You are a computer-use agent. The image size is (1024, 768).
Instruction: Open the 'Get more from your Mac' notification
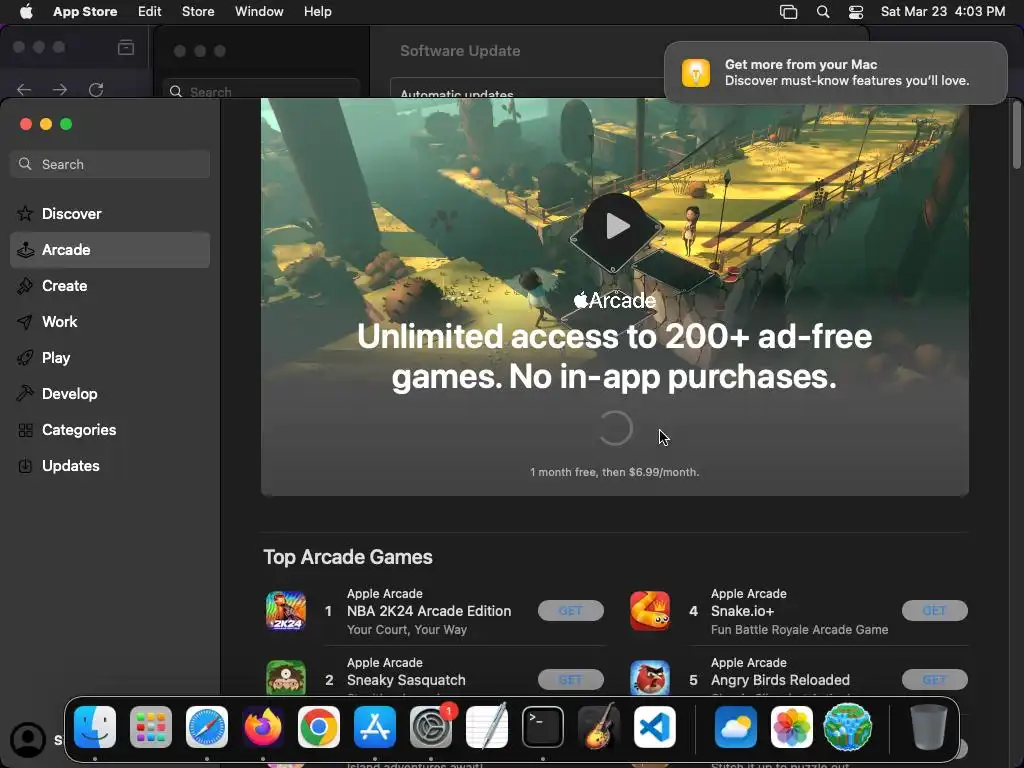point(836,72)
